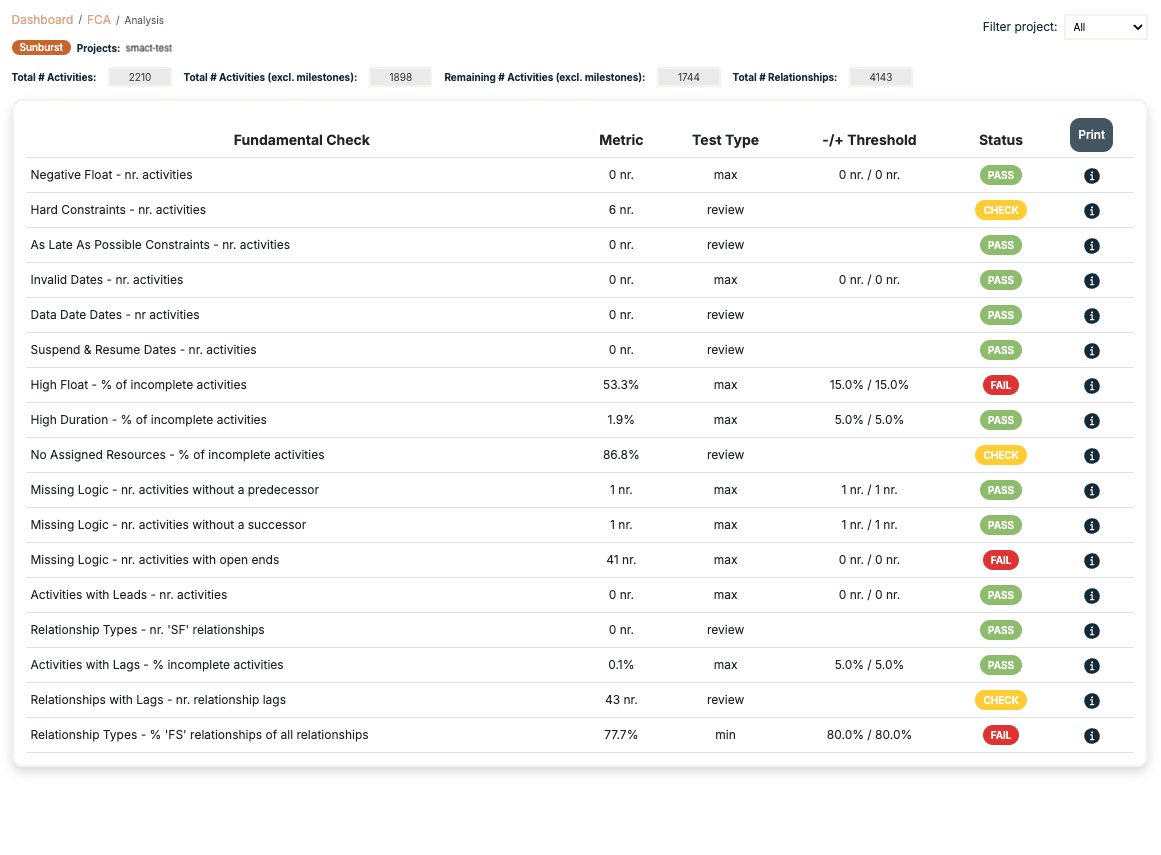Click info icon for Invalid Dates row
Viewport: 1161px width, 855px height.
pyautogui.click(x=1091, y=281)
